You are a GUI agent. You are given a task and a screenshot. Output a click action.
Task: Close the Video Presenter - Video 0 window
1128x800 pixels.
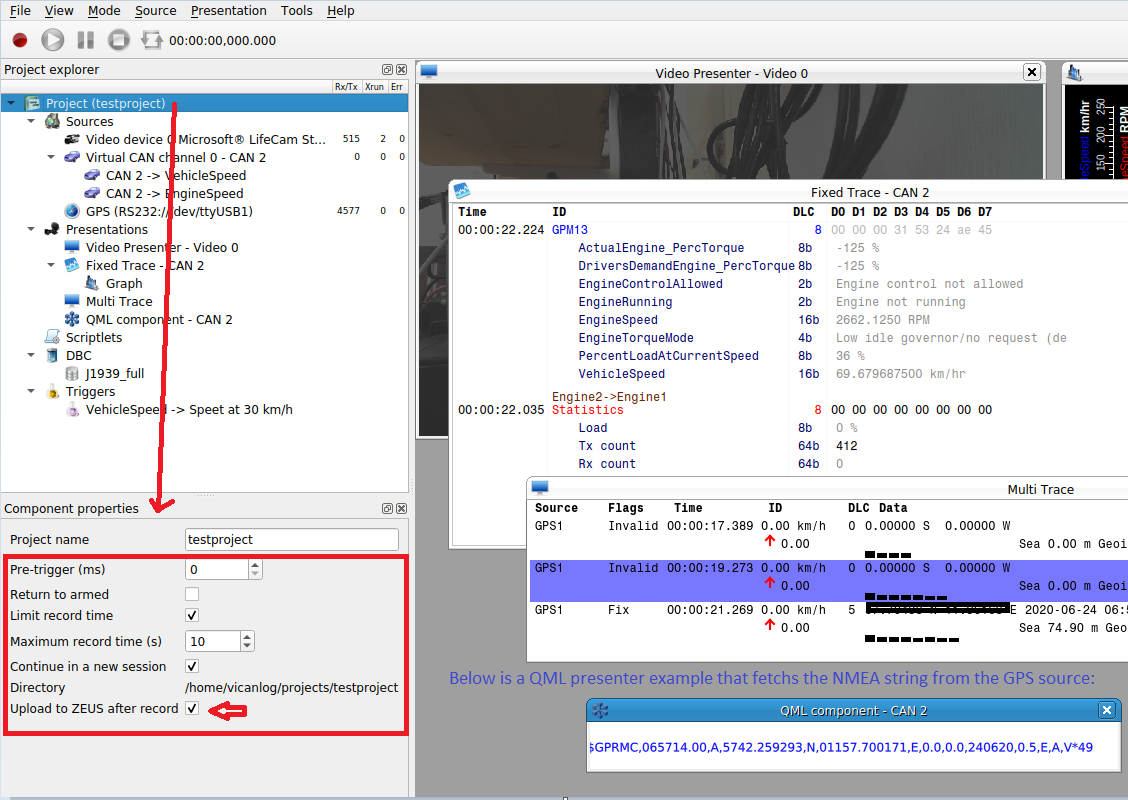[1032, 72]
